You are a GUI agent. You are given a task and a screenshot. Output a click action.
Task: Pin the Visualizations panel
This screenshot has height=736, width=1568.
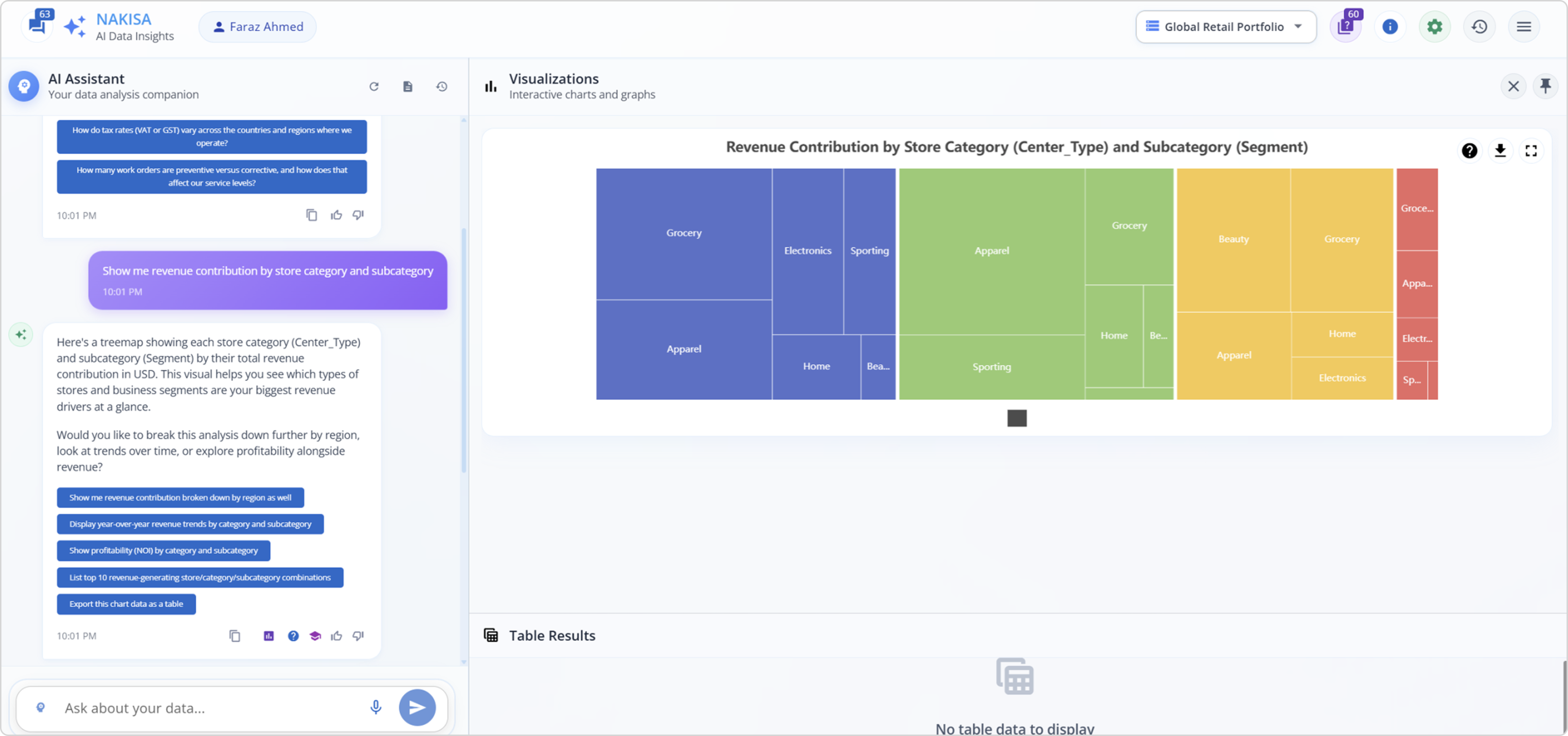(x=1545, y=86)
